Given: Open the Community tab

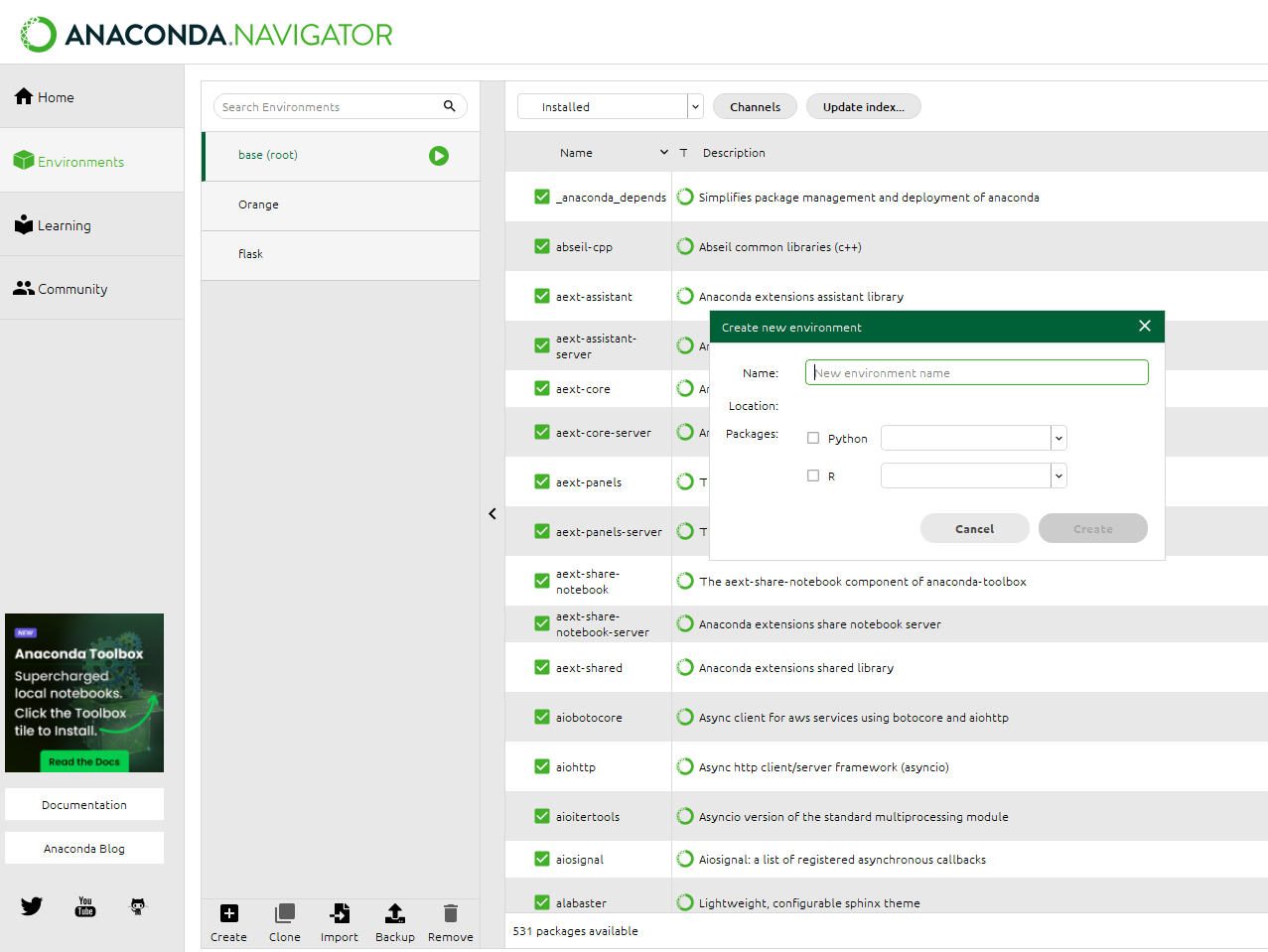Looking at the screenshot, I should 91,289.
